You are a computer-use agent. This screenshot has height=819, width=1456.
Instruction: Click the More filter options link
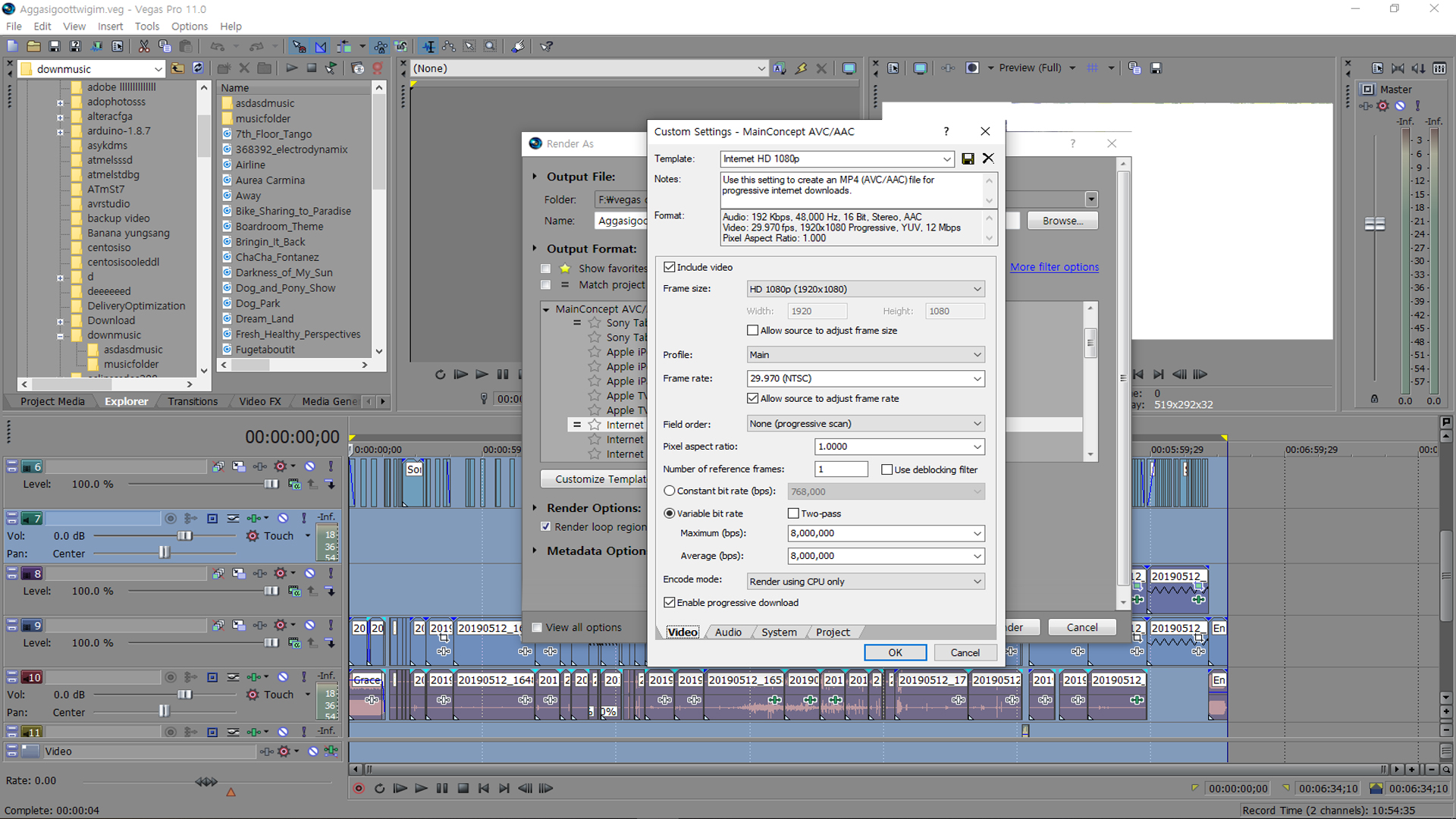1054,267
